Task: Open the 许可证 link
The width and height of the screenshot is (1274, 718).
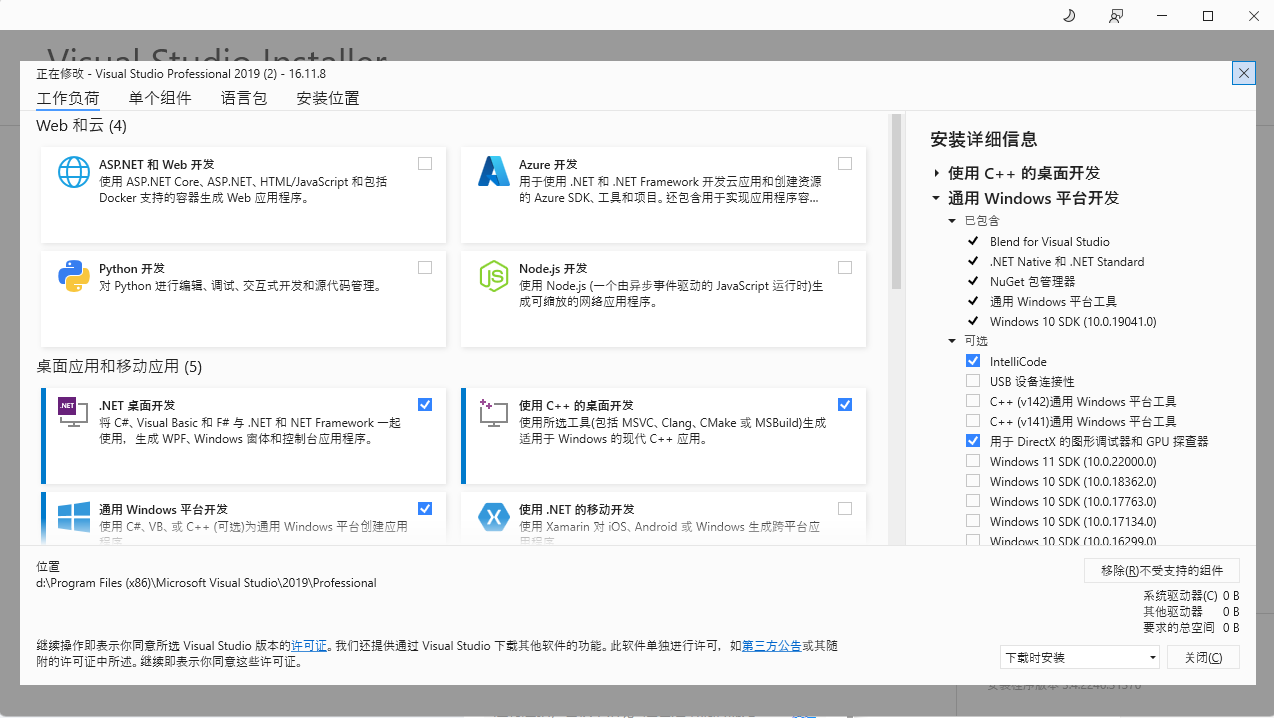Action: [x=309, y=646]
